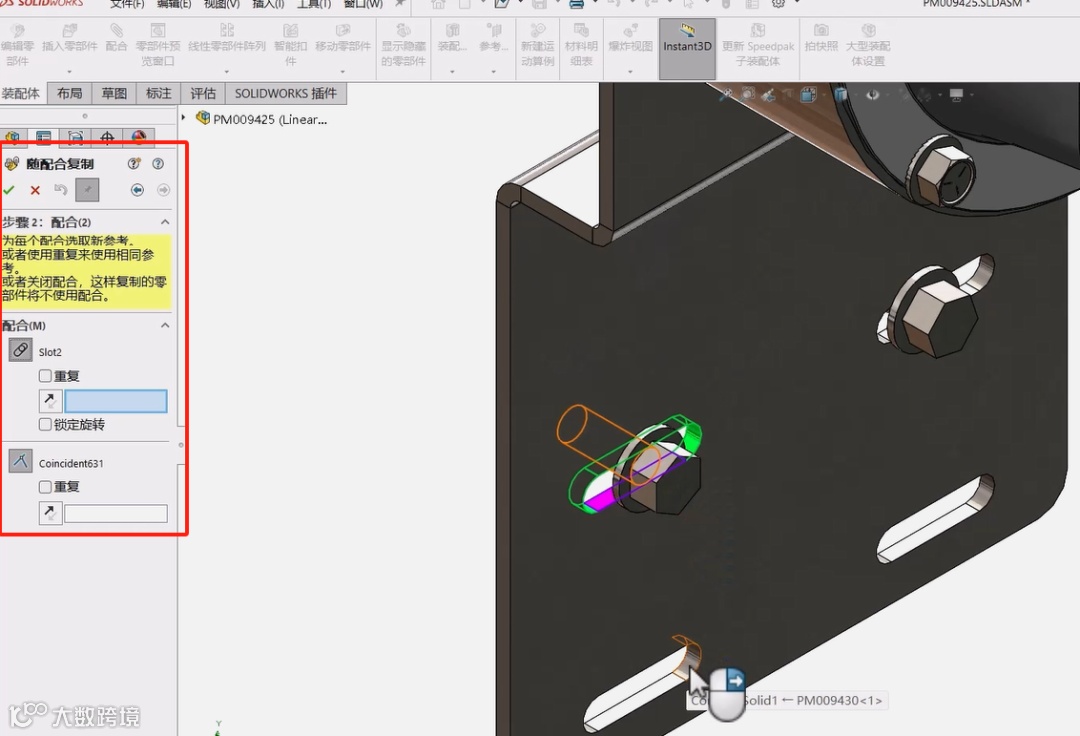
Task: Flip mate alignment for Slot2
Action: coord(50,401)
